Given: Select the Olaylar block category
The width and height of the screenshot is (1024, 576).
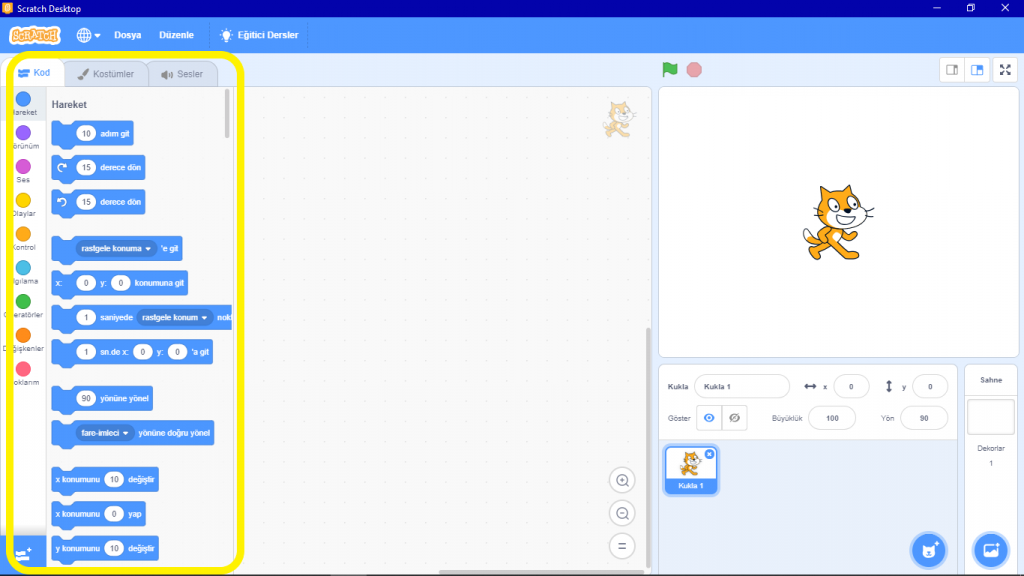Looking at the screenshot, I should point(24,205).
